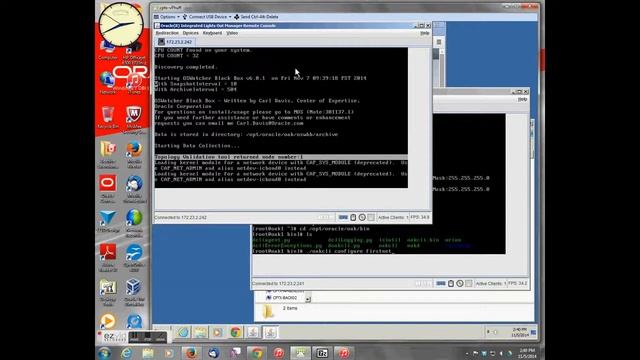Click round clock status icon in the 172.23.2.241 console
This screenshot has height=360, width=640.
pyautogui.click(x=460, y=283)
